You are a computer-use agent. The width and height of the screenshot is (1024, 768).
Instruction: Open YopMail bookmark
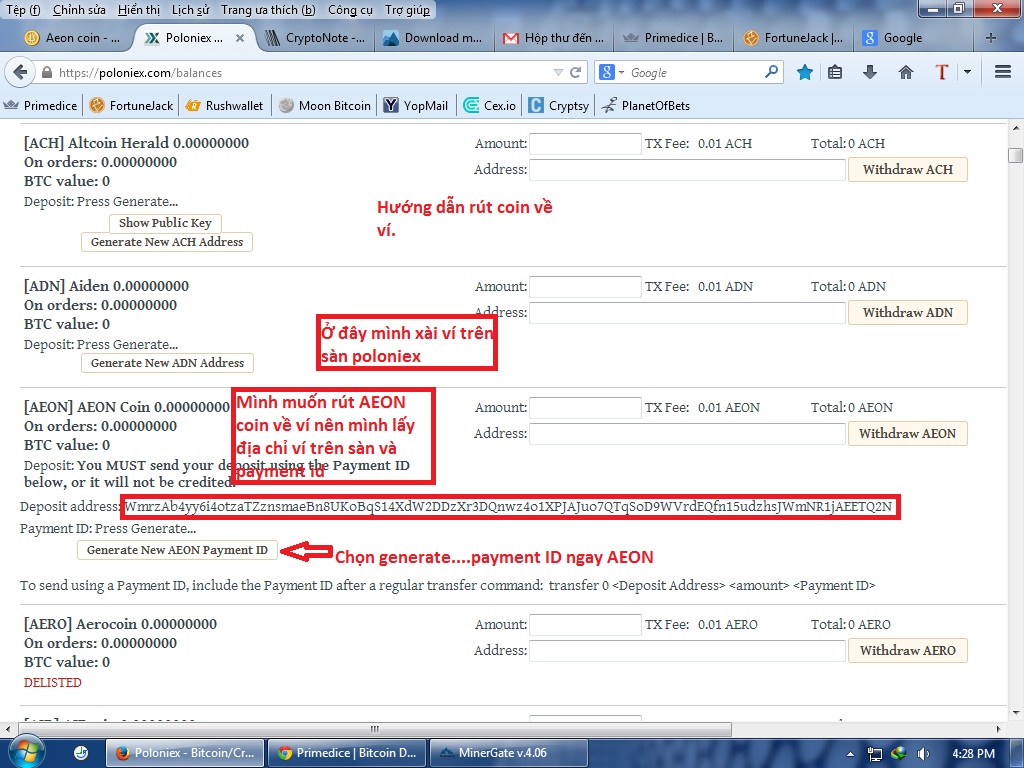(415, 105)
